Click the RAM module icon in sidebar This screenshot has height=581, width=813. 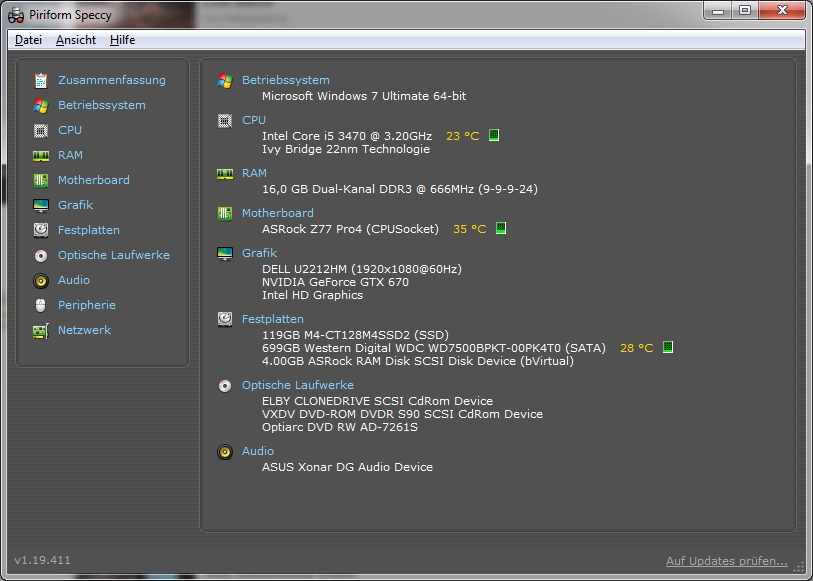41,155
